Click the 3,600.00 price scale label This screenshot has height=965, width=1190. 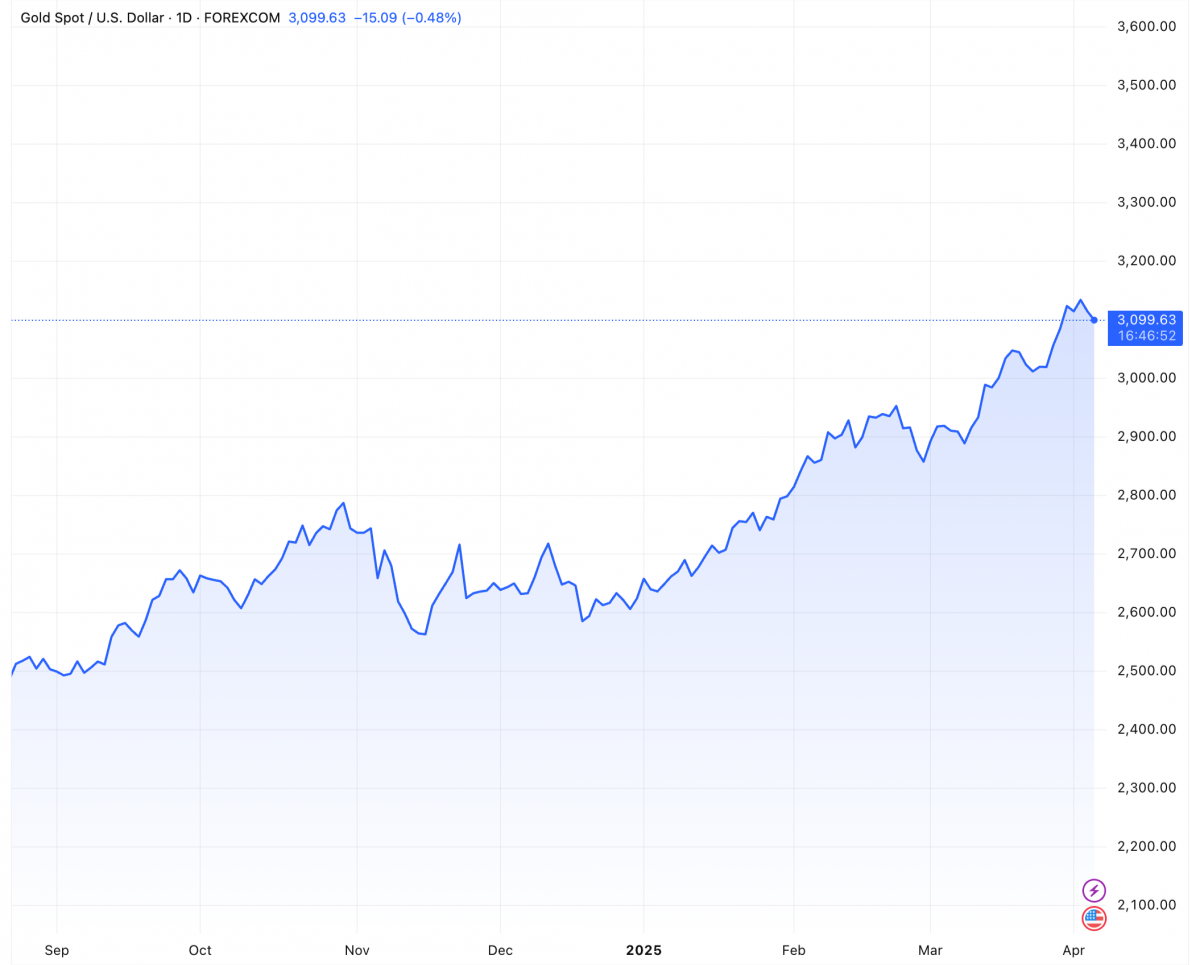1145,26
